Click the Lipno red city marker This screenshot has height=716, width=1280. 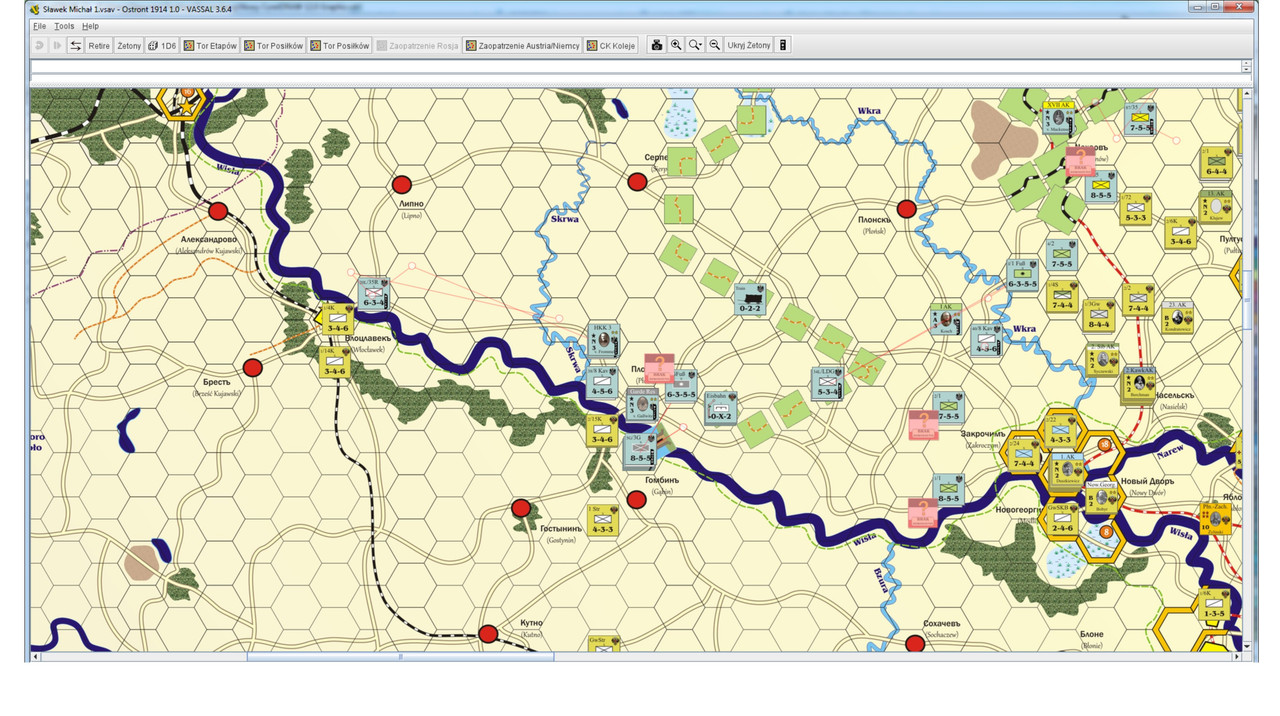(x=402, y=185)
